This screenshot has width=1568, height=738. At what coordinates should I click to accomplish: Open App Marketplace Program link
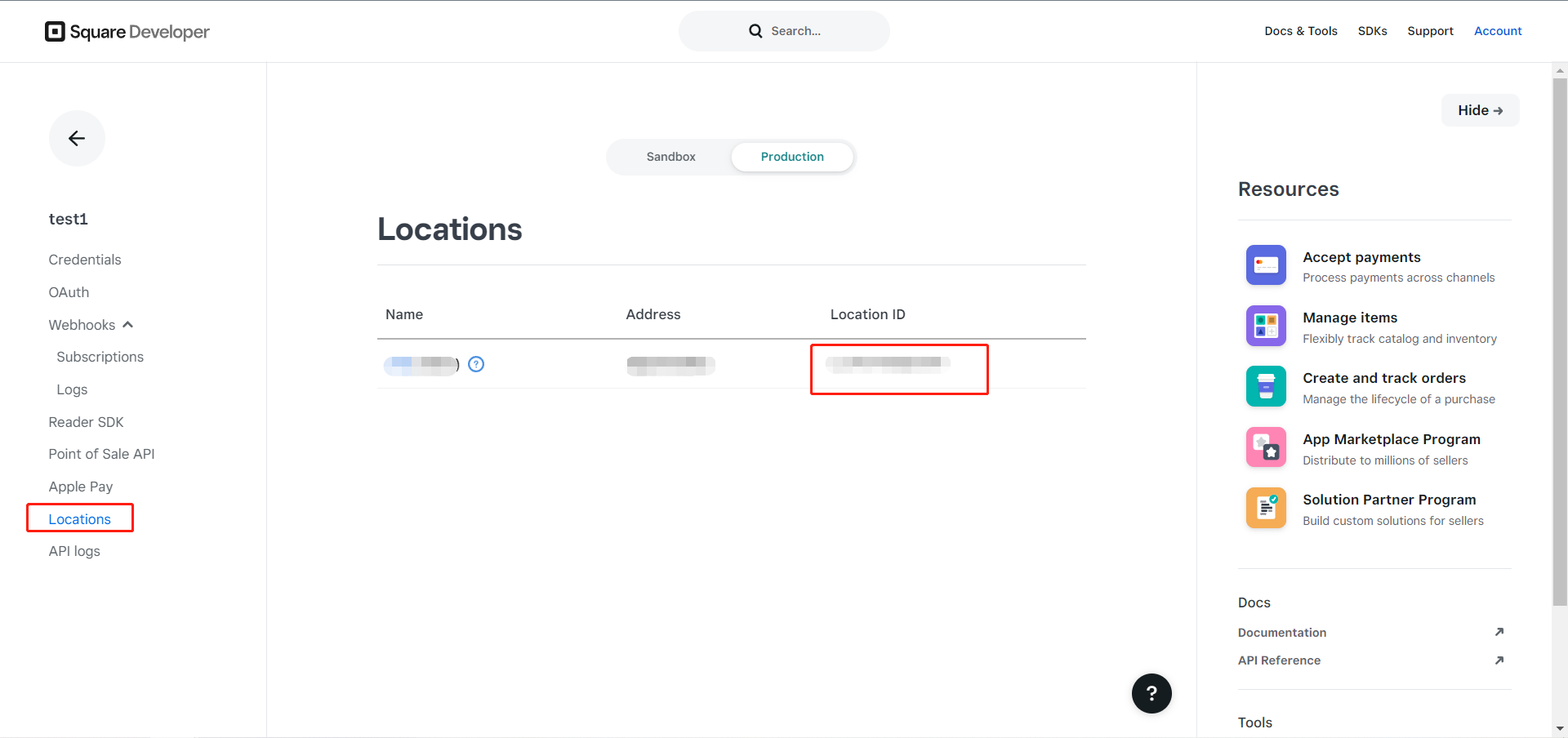(x=1392, y=439)
